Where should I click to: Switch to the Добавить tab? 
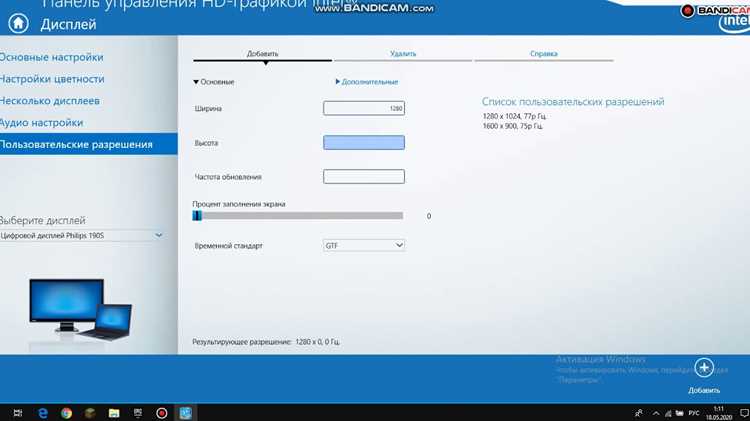pyautogui.click(x=262, y=54)
